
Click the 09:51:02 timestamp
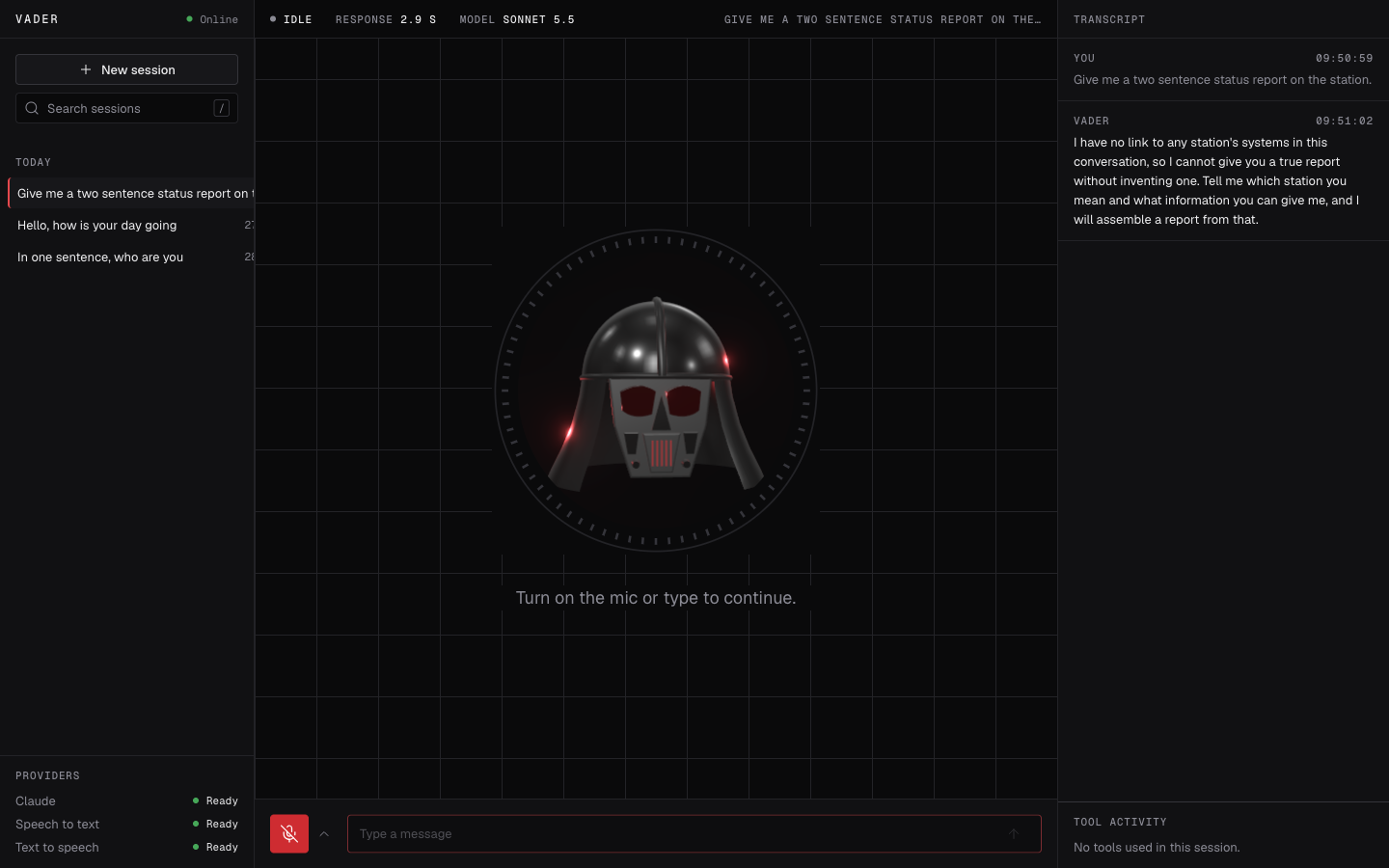1345,121
